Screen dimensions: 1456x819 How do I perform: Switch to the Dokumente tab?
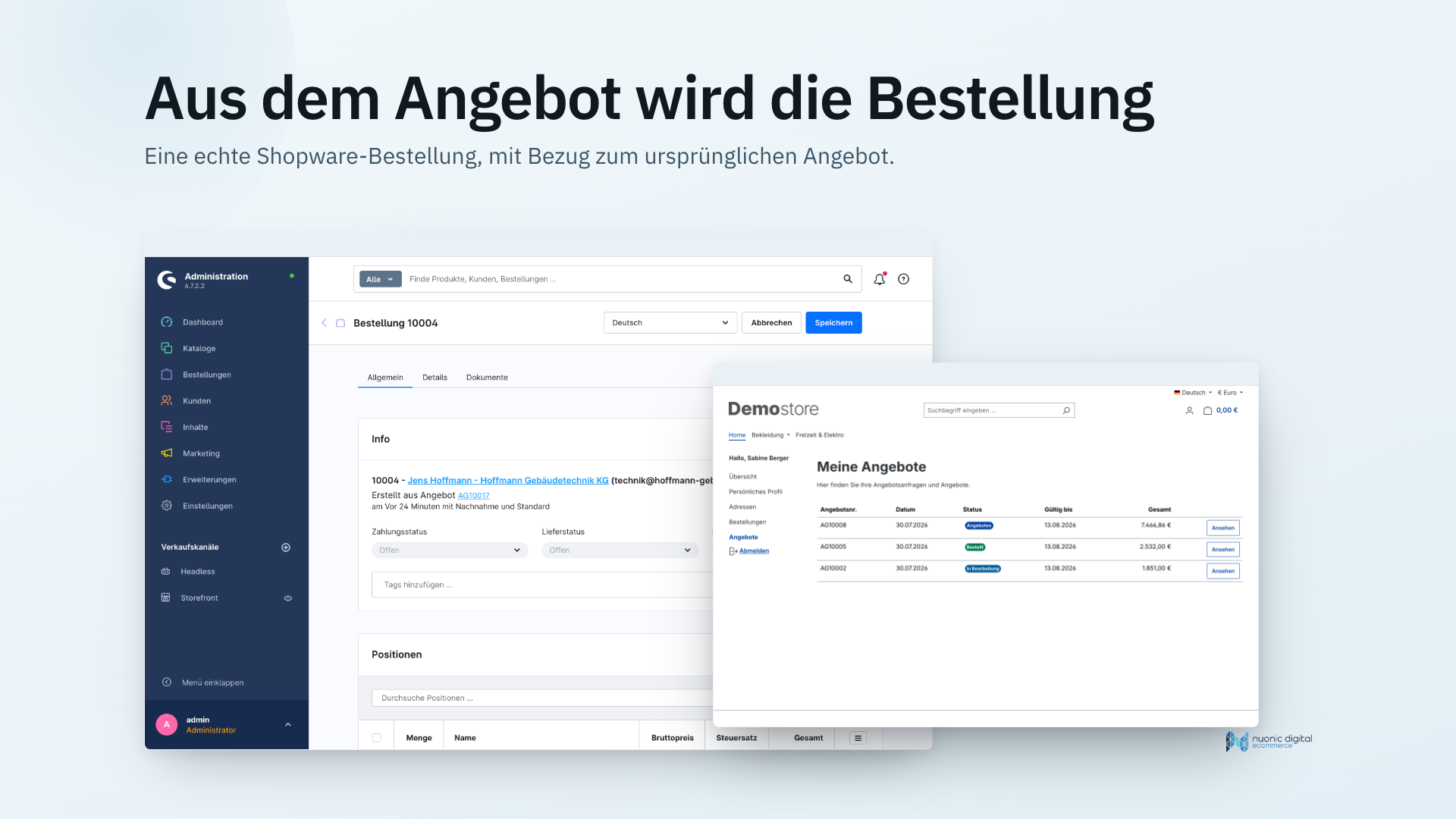click(x=487, y=378)
